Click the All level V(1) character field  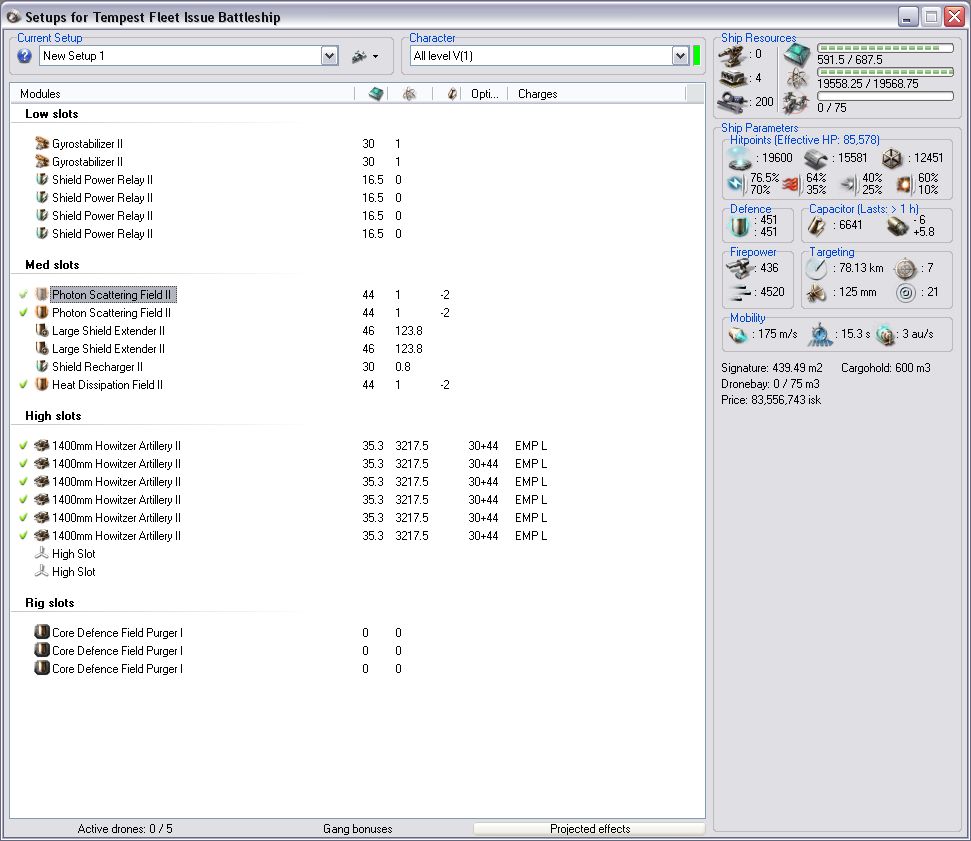tap(541, 56)
